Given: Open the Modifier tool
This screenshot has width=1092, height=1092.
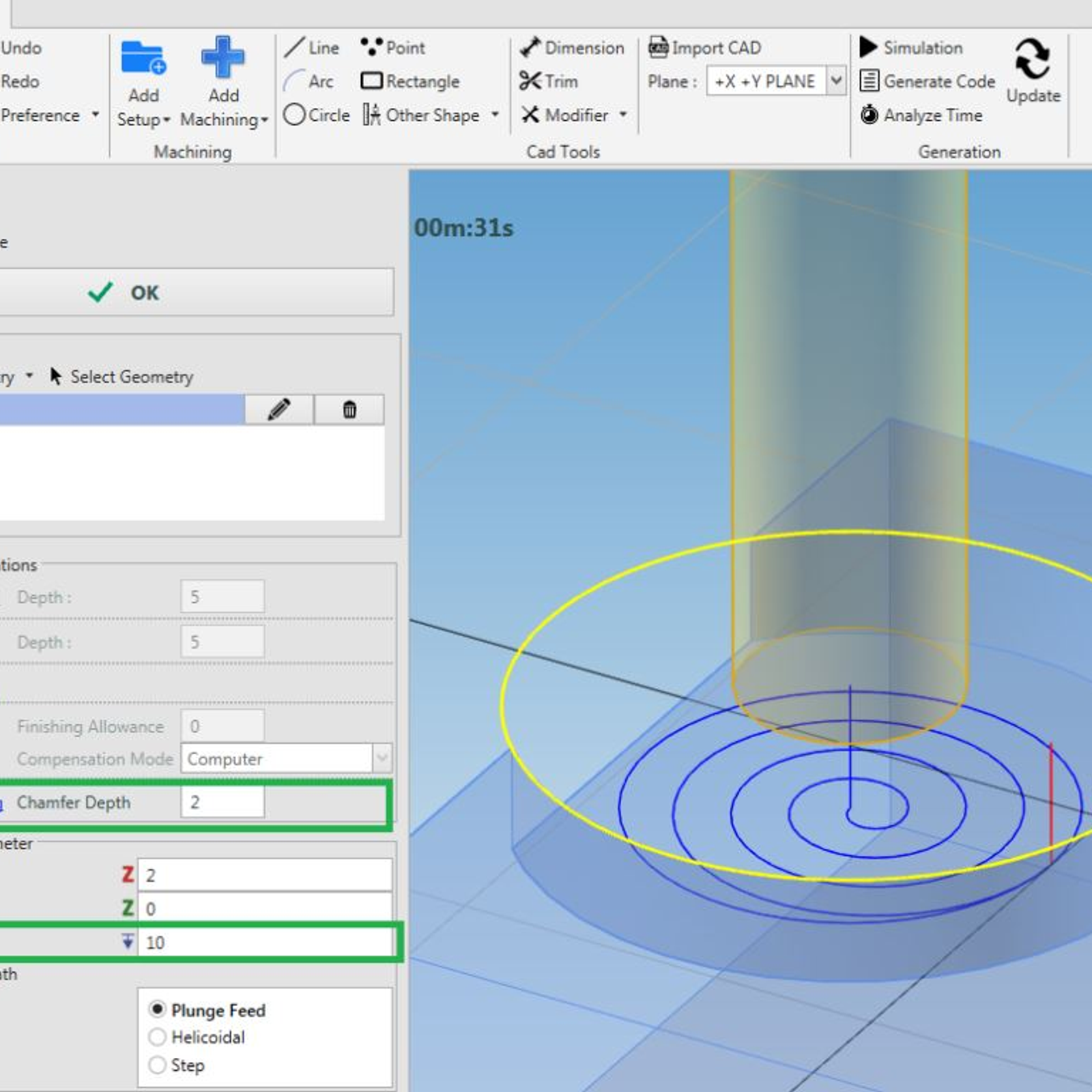Looking at the screenshot, I should point(565,115).
